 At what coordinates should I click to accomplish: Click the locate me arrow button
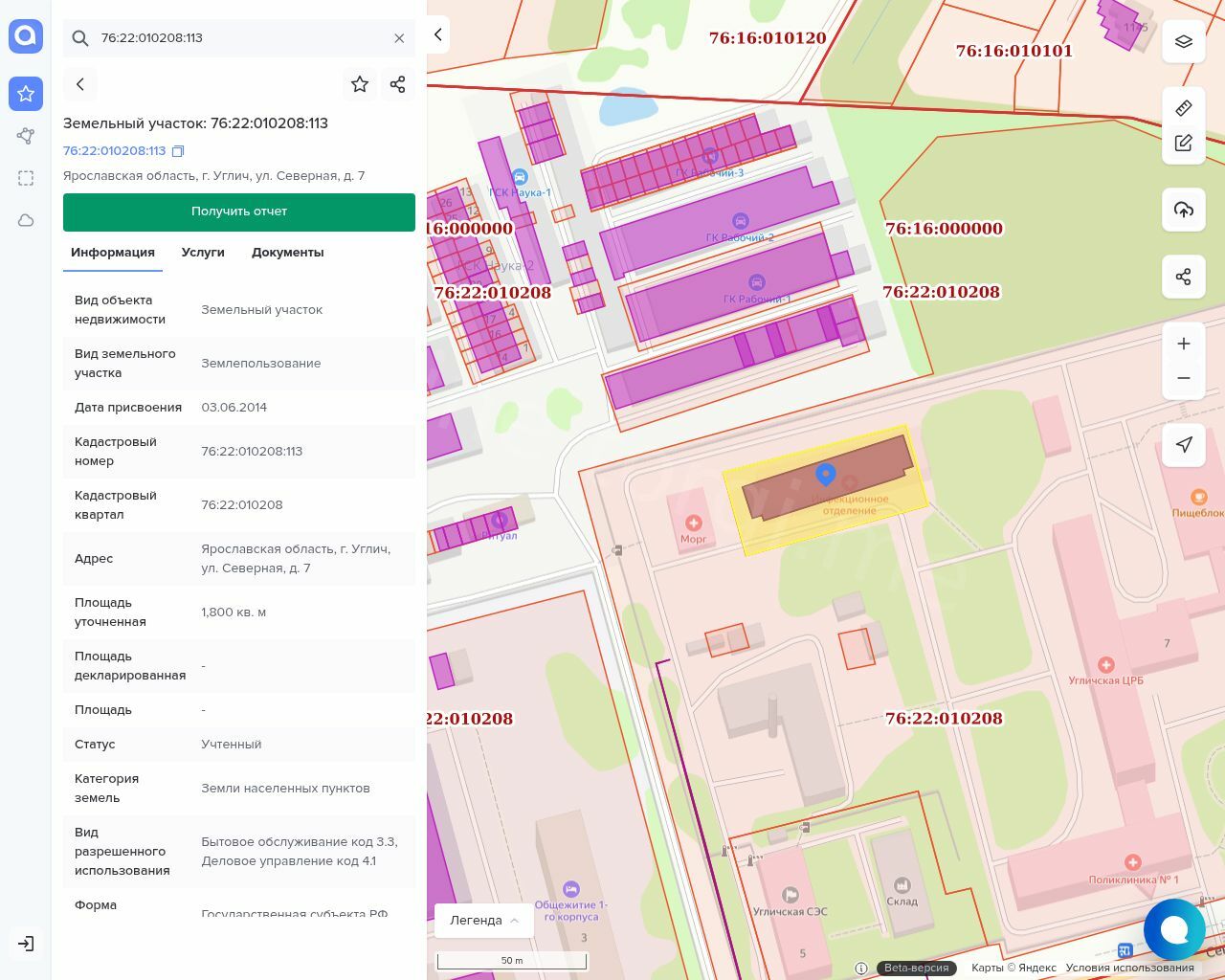point(1184,445)
